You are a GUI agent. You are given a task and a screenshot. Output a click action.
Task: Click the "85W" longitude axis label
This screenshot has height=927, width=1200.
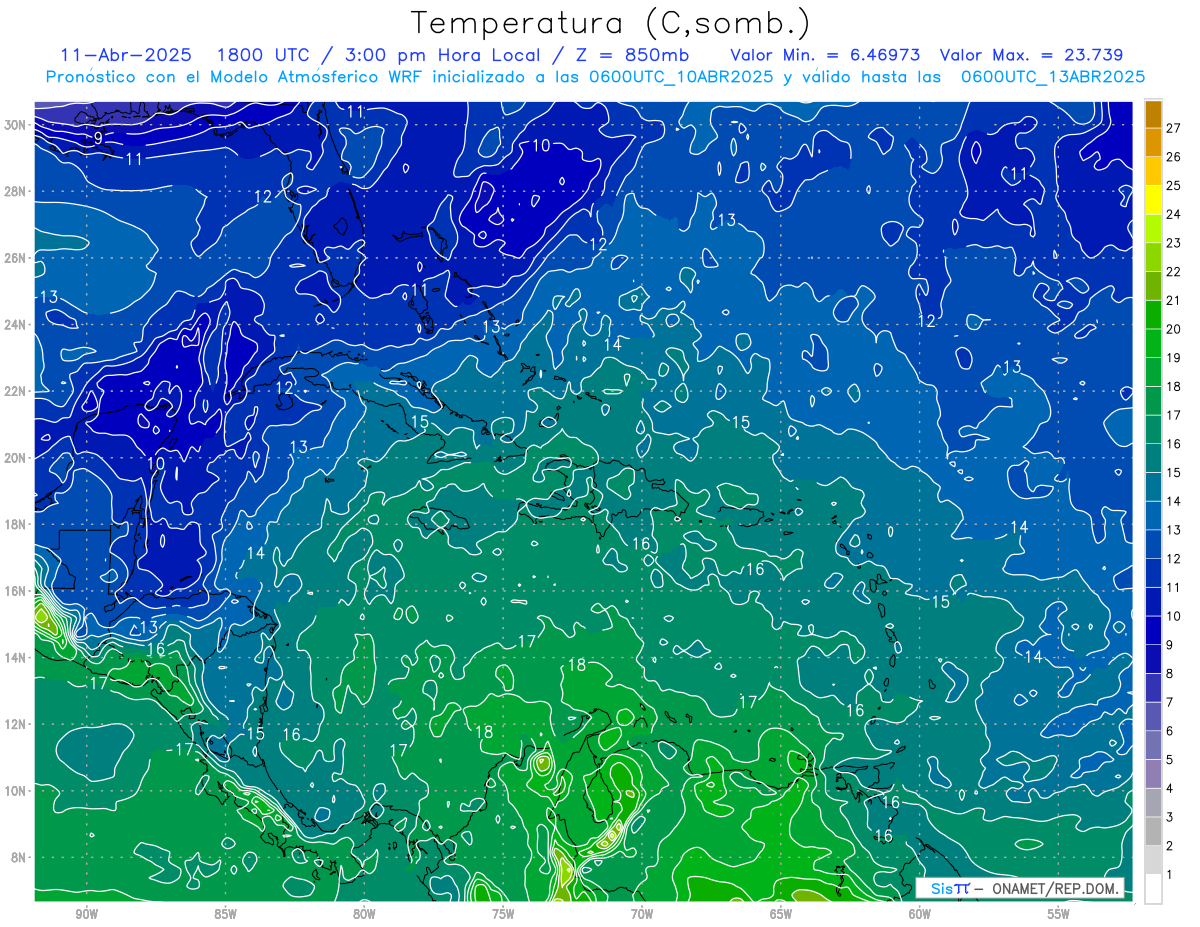tap(225, 914)
